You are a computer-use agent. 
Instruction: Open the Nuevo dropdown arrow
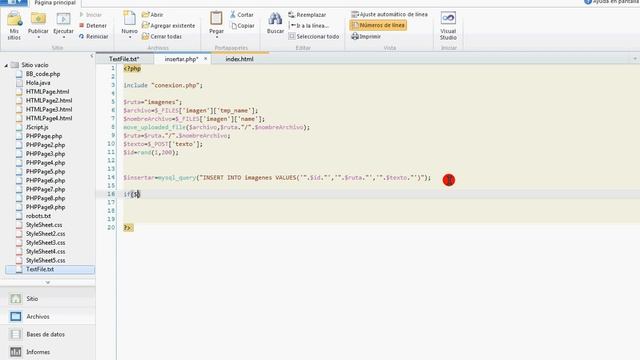click(130, 38)
